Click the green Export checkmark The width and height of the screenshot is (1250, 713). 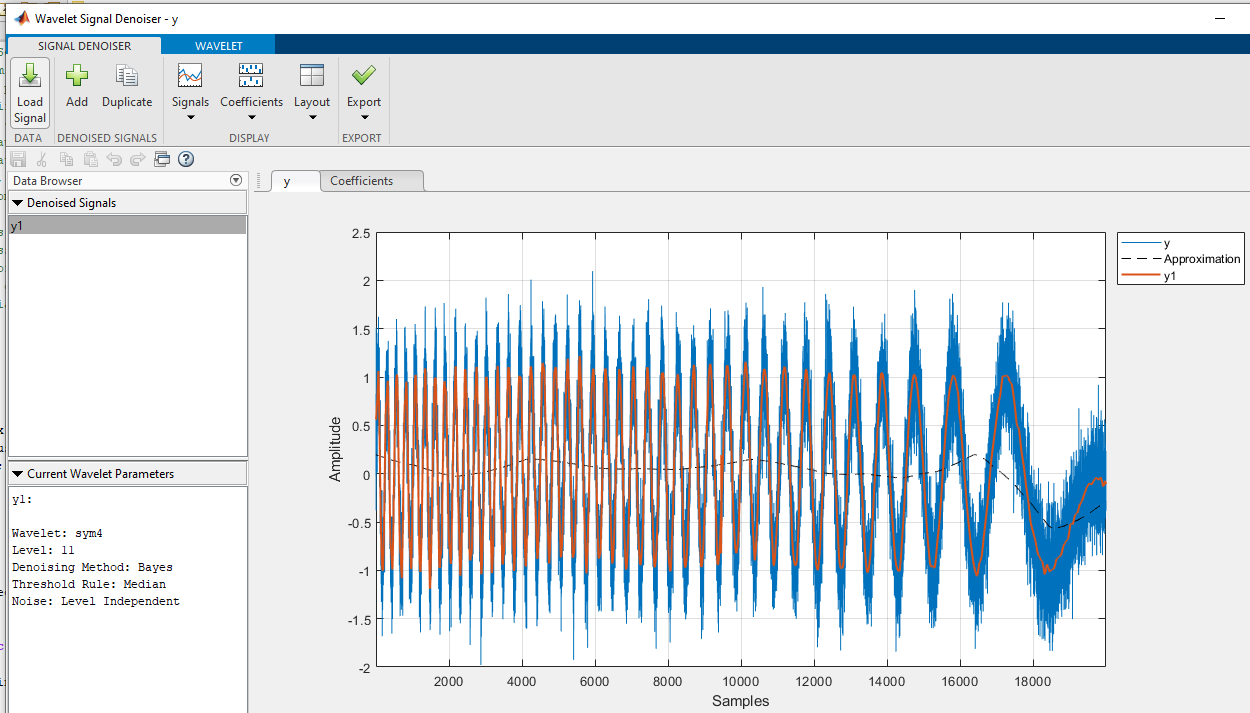(364, 76)
